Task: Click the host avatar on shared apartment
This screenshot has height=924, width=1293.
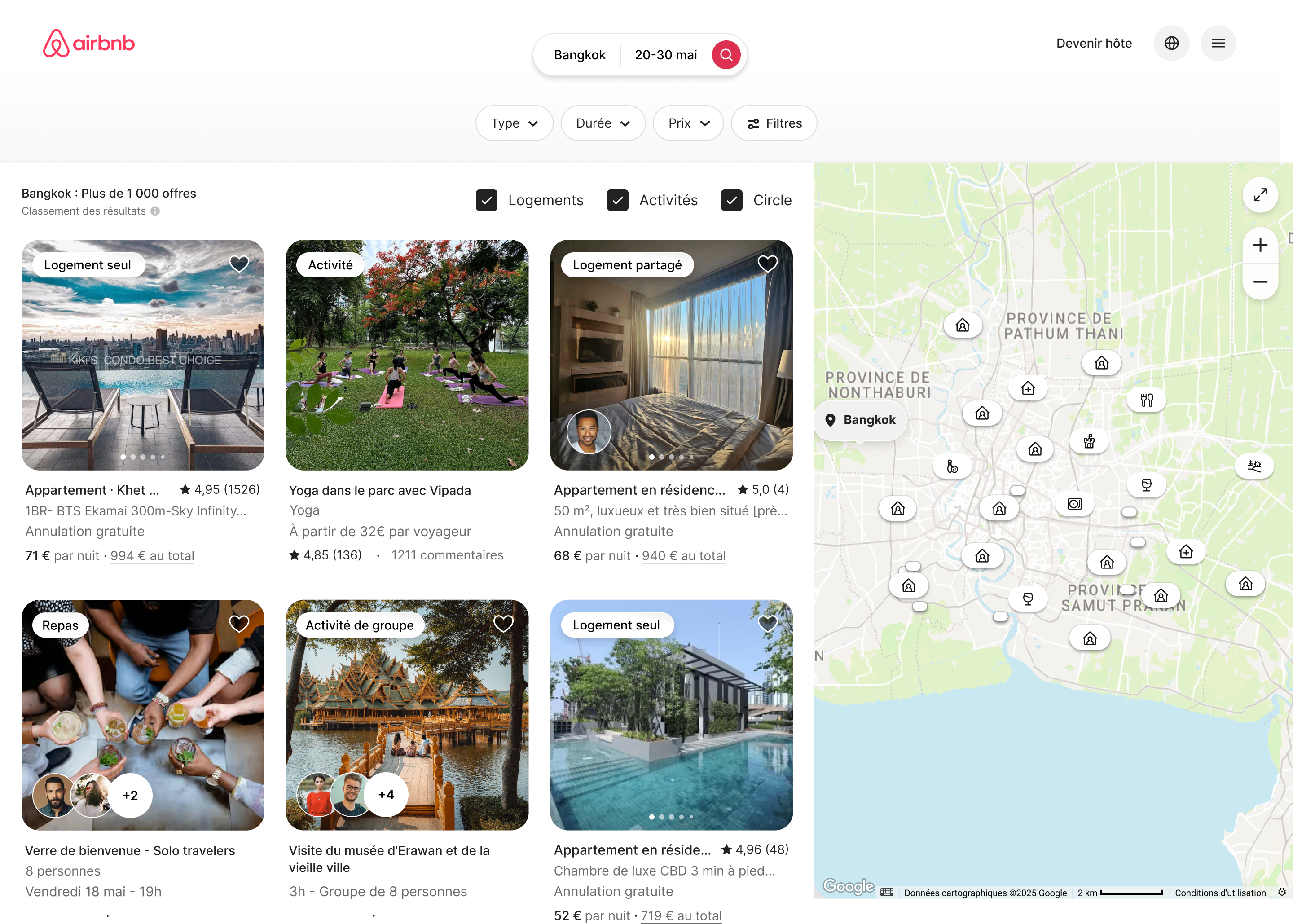Action: click(x=589, y=432)
